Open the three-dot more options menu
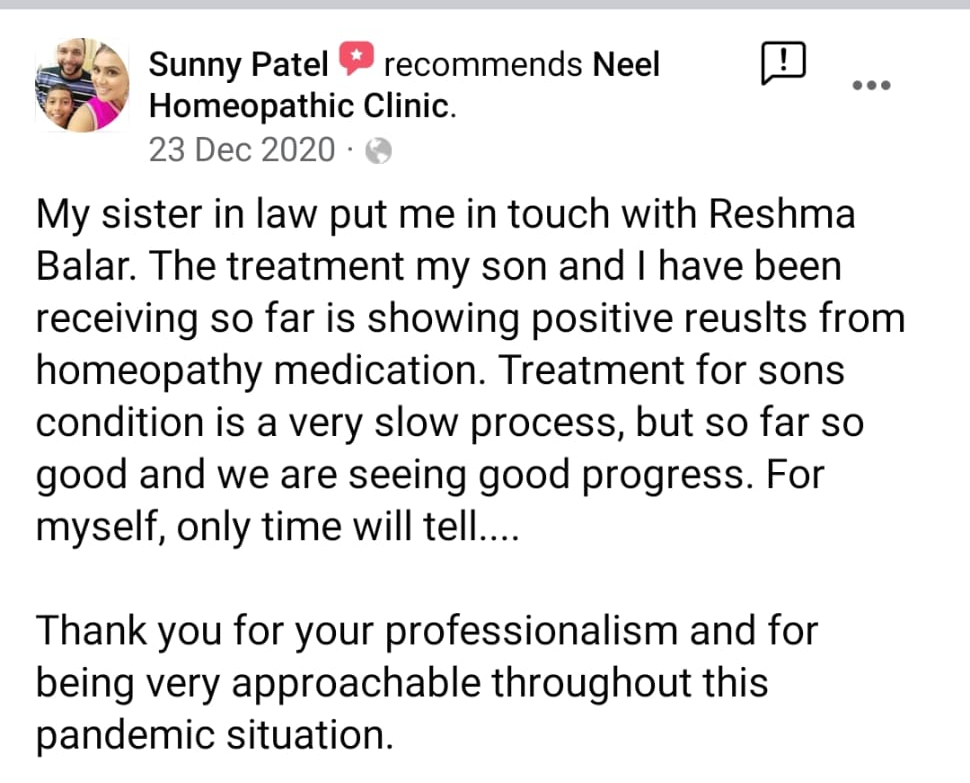The image size is (970, 783). tap(870, 85)
